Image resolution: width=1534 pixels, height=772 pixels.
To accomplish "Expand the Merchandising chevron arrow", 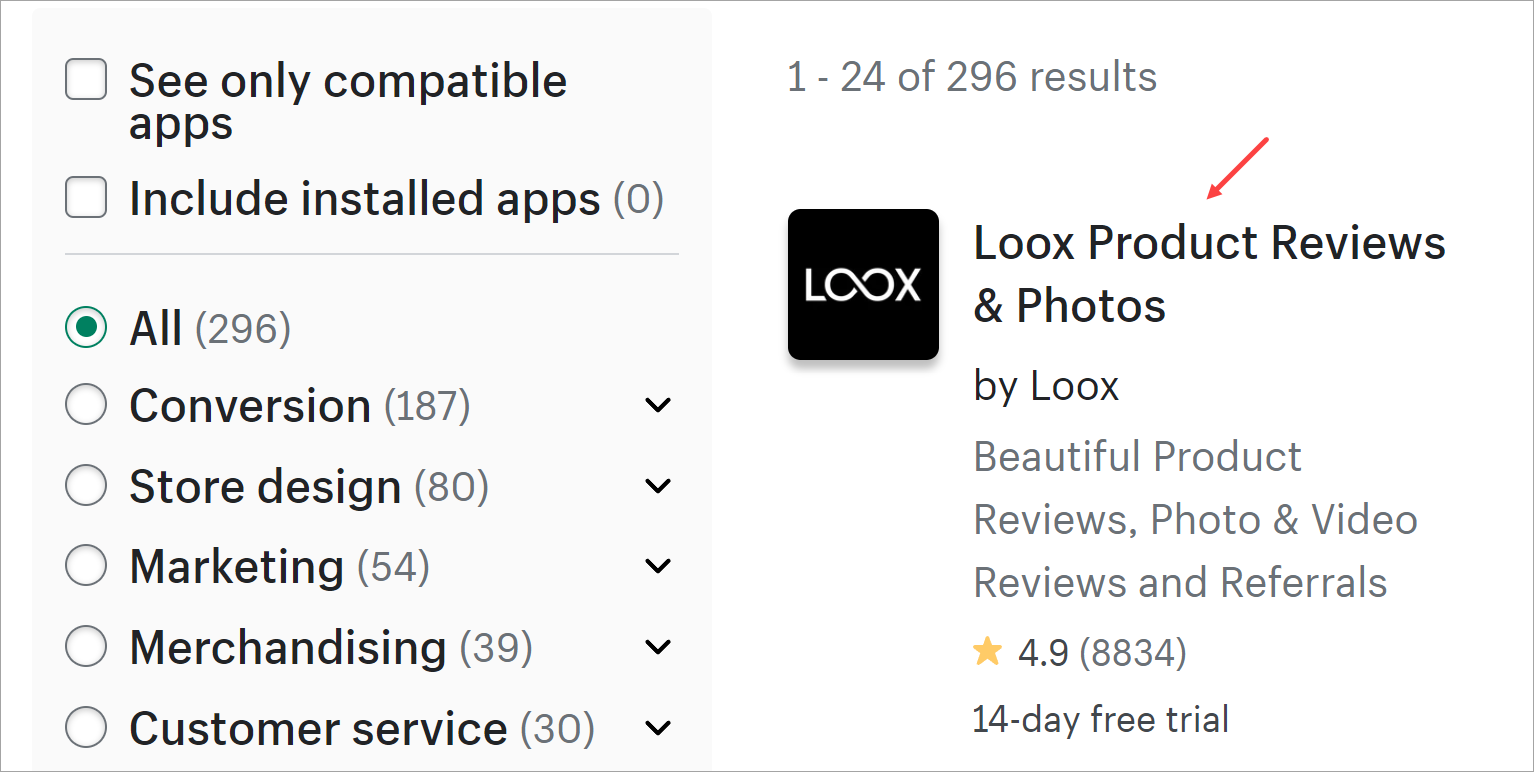I will click(658, 647).
